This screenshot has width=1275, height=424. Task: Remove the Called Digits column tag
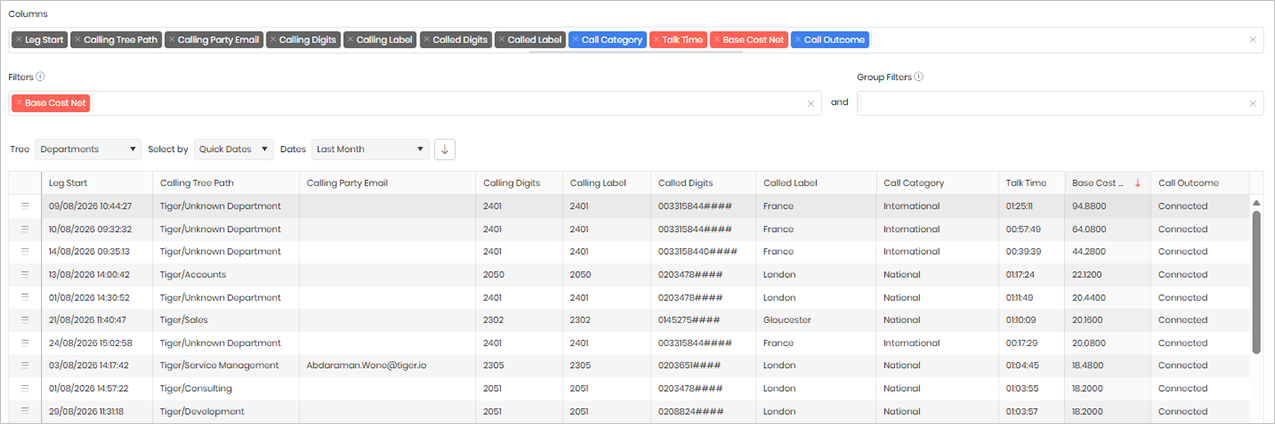click(x=427, y=40)
